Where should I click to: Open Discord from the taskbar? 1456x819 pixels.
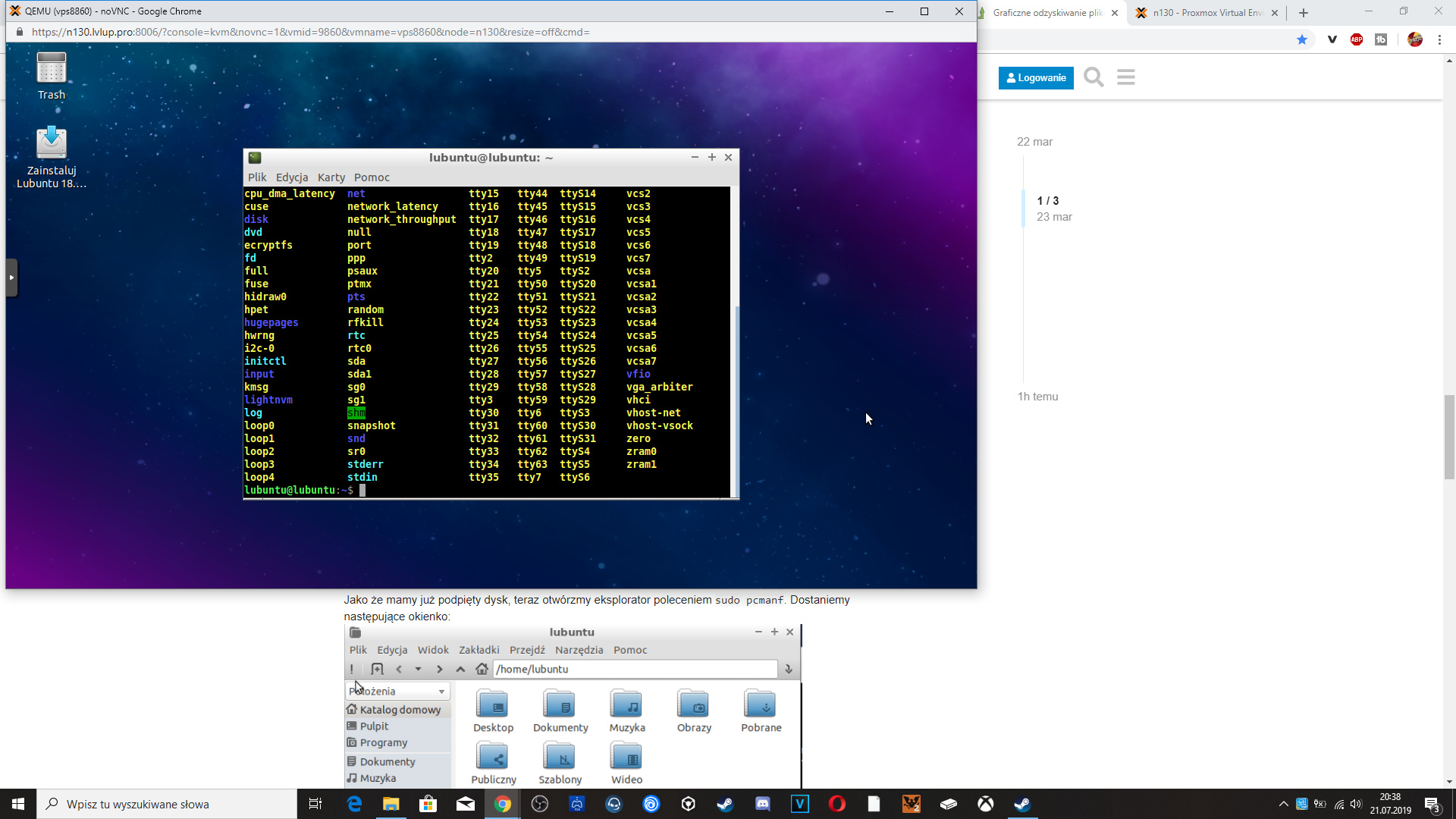[x=763, y=804]
